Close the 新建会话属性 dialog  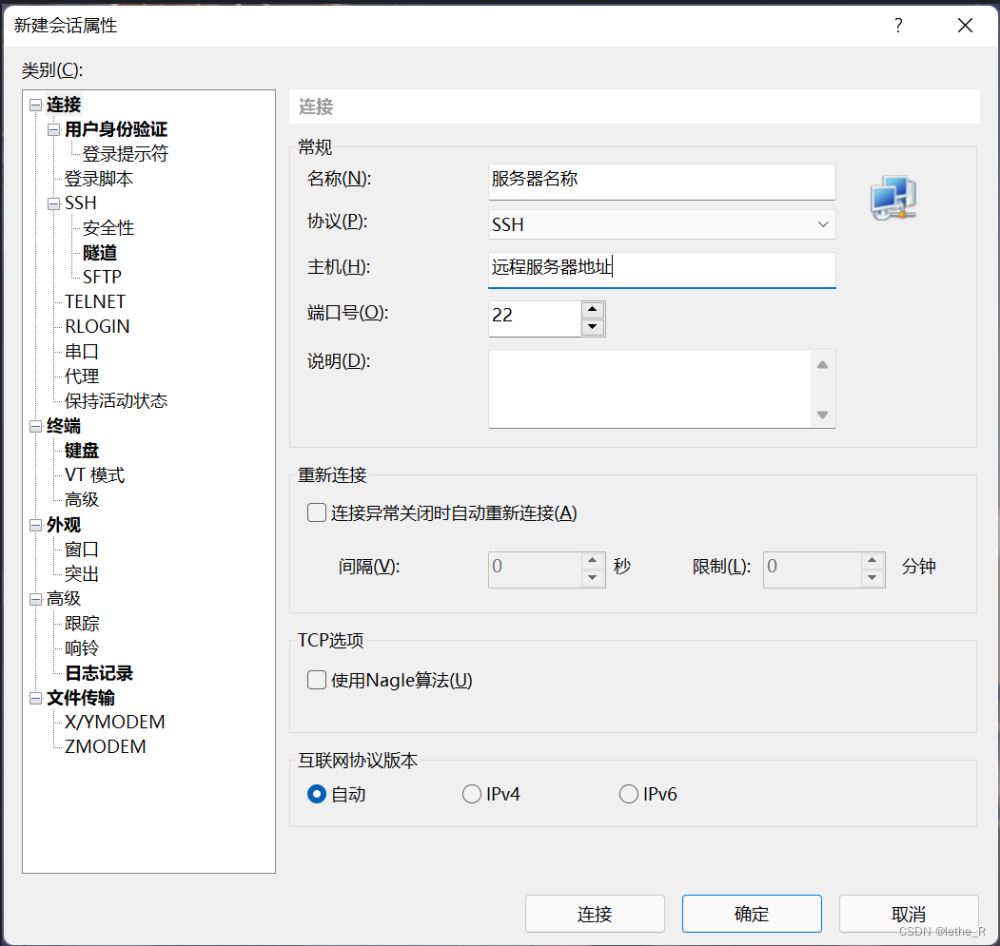point(965,26)
